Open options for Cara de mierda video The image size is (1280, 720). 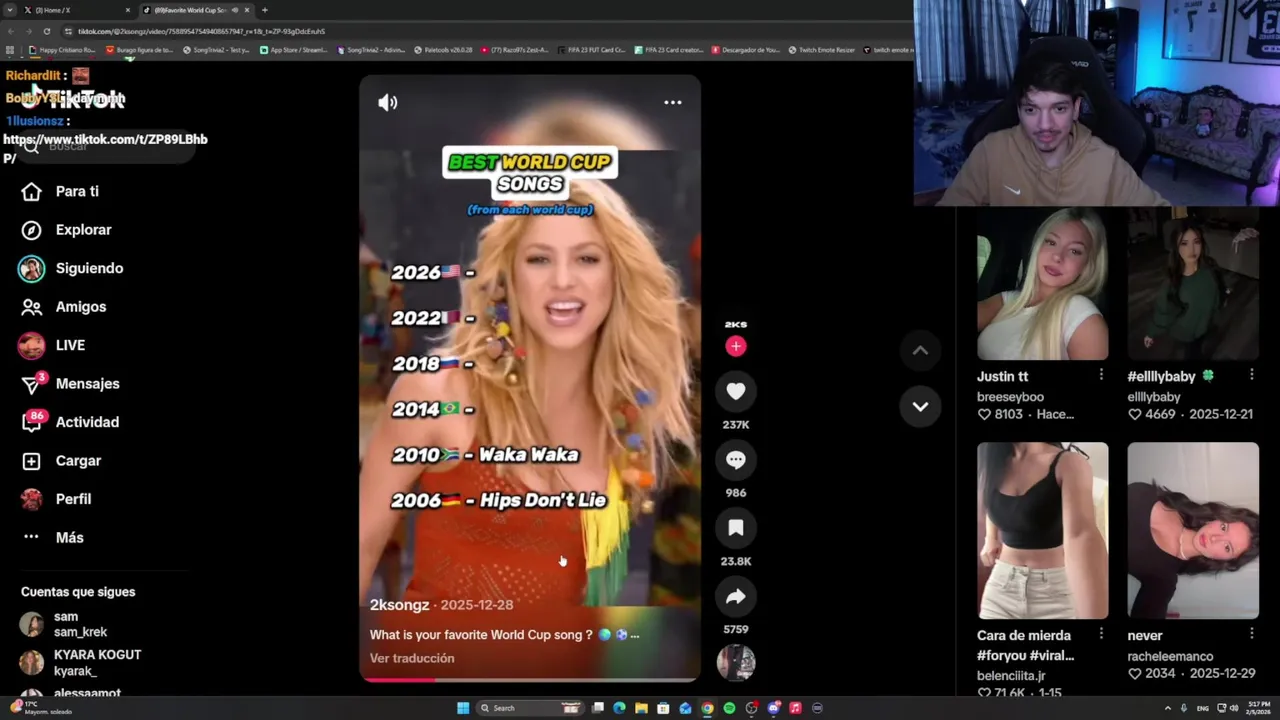[x=1101, y=634]
